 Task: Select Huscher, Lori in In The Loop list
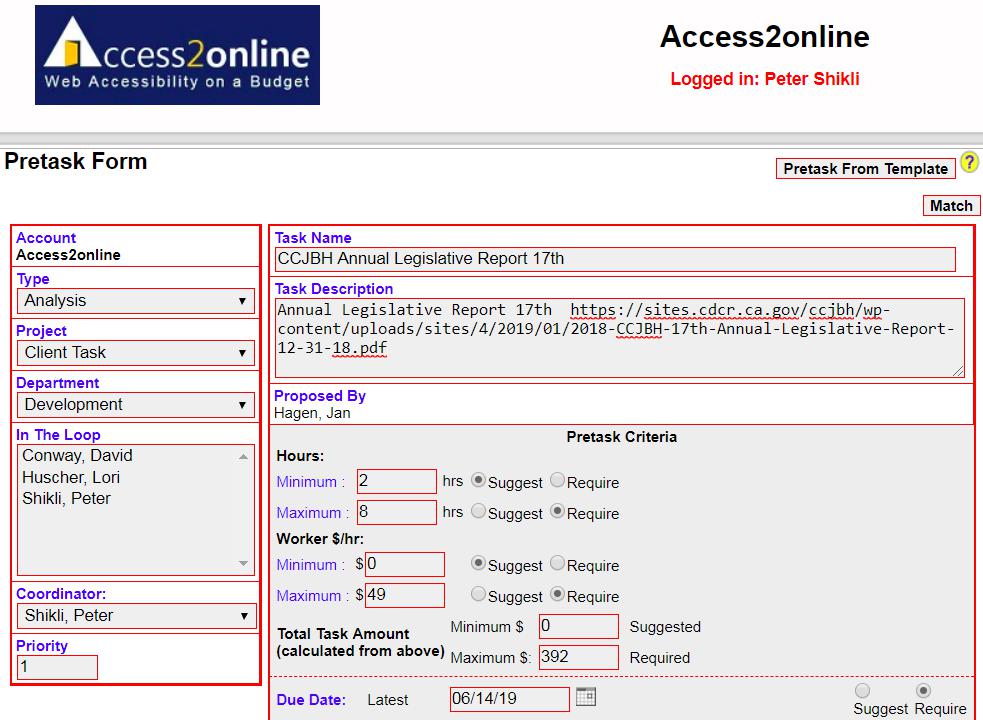[x=71, y=477]
